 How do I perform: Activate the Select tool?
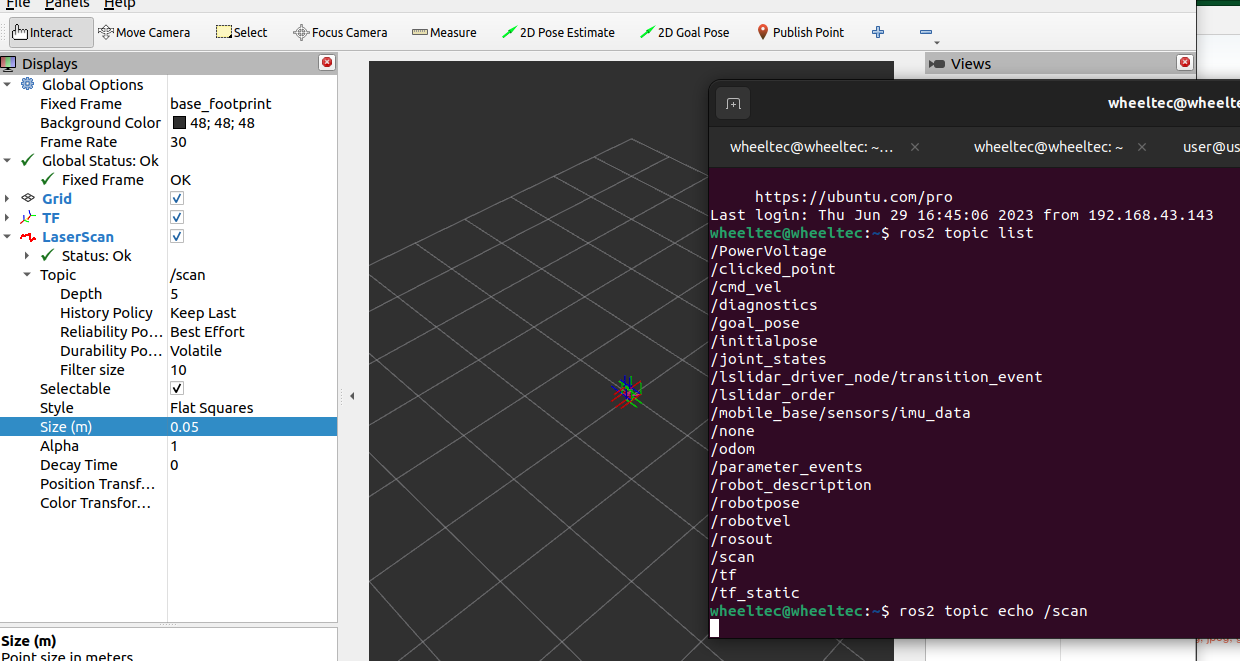241,32
